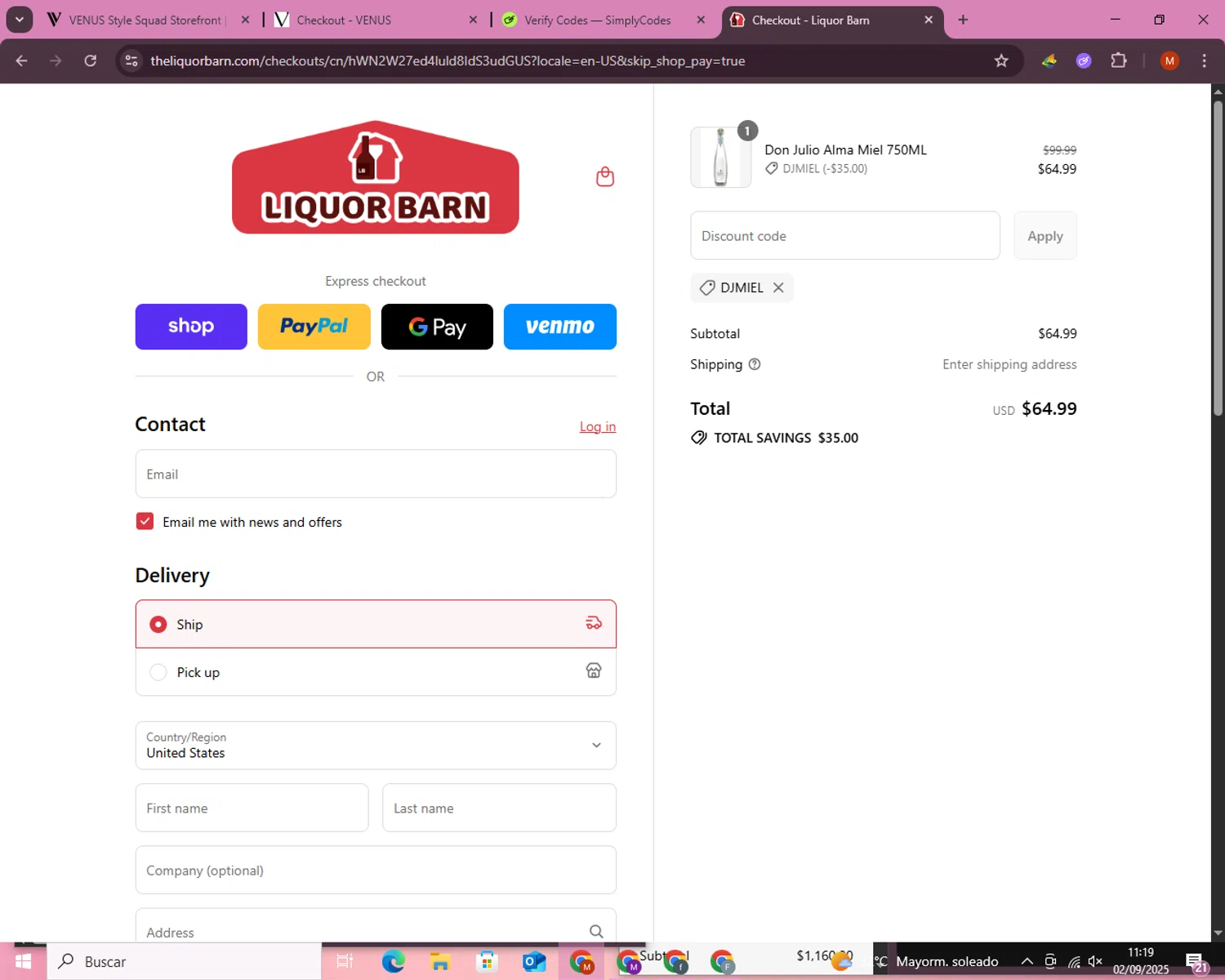Click the First name field

click(252, 808)
